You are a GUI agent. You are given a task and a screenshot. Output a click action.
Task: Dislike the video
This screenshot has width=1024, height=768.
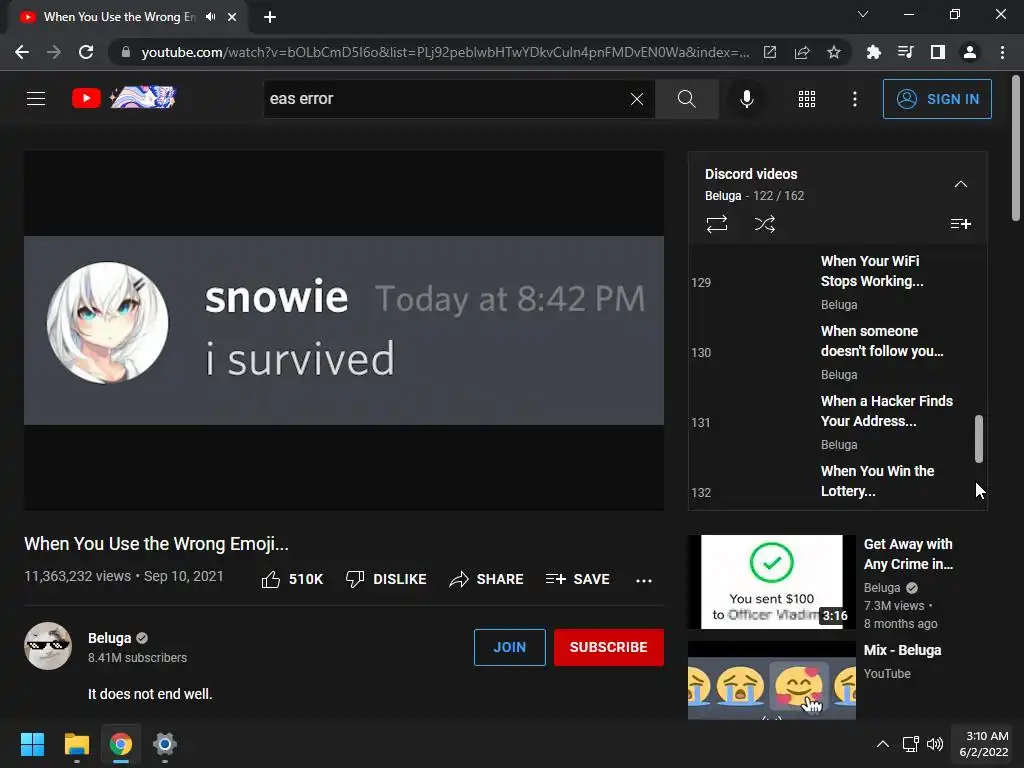pos(386,579)
